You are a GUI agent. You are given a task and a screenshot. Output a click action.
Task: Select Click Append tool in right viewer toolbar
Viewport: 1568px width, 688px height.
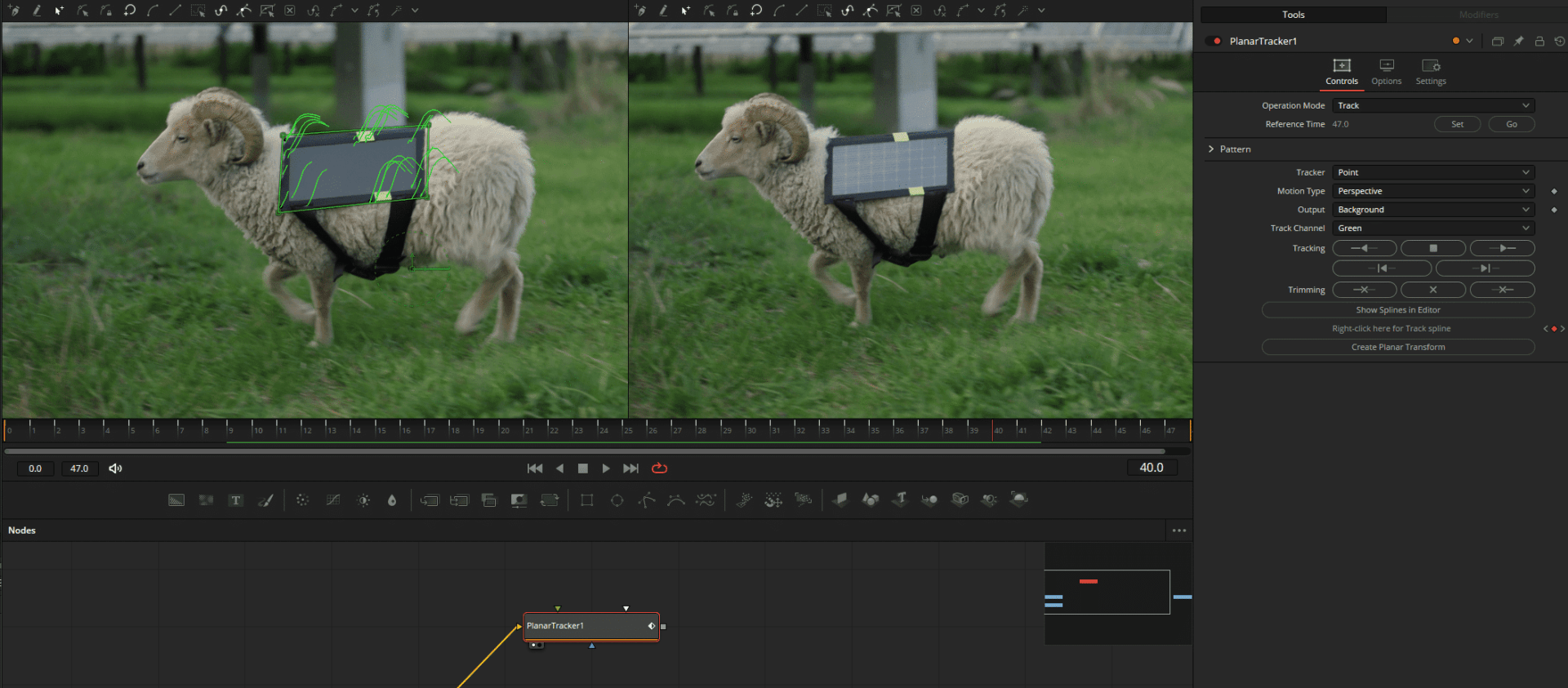coord(640,11)
